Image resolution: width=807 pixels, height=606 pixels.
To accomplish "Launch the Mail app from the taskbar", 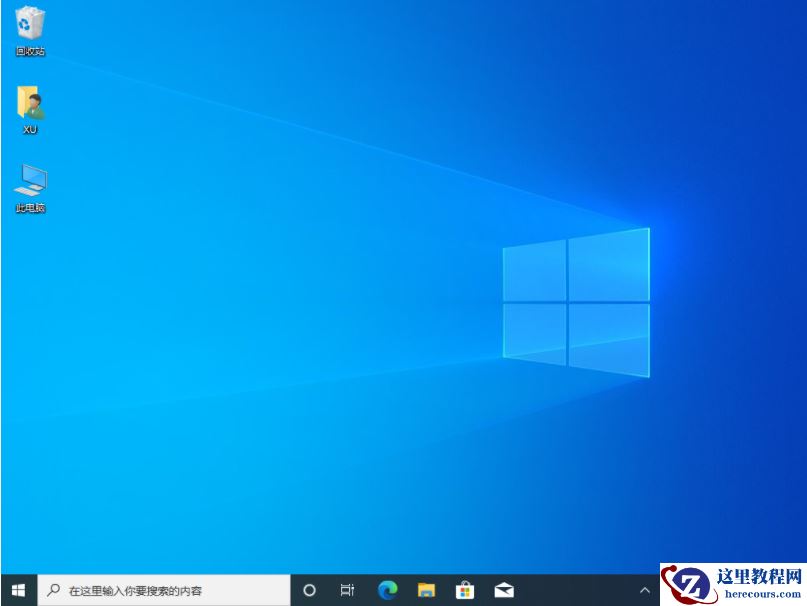I will [503, 589].
